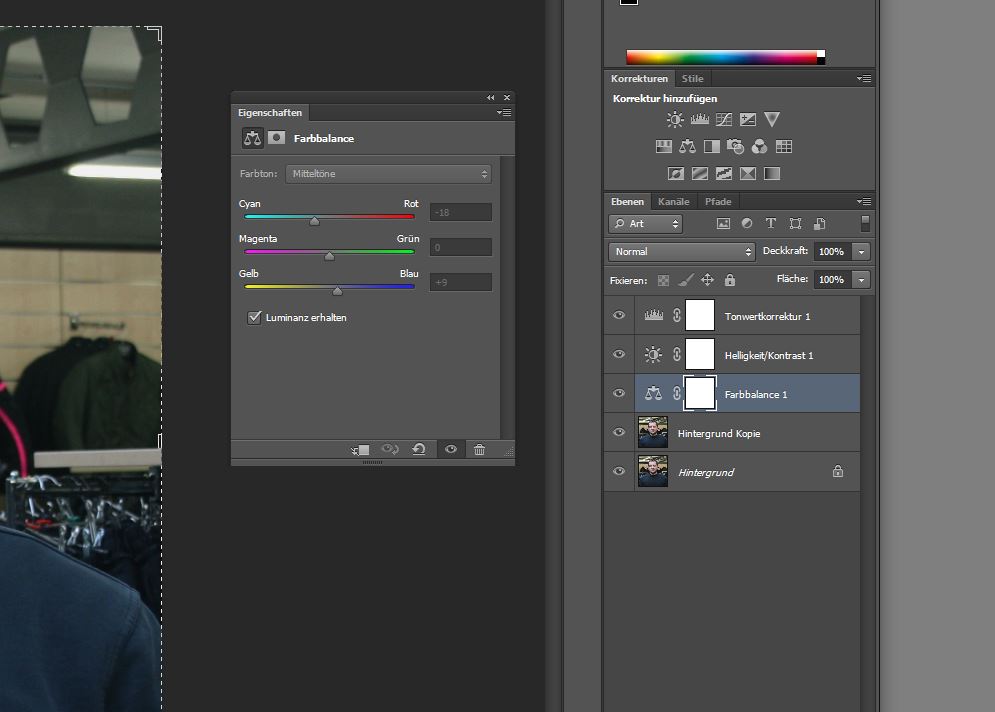Switch to the Kanäle tab
Image resolution: width=995 pixels, height=712 pixels.
[x=673, y=202]
